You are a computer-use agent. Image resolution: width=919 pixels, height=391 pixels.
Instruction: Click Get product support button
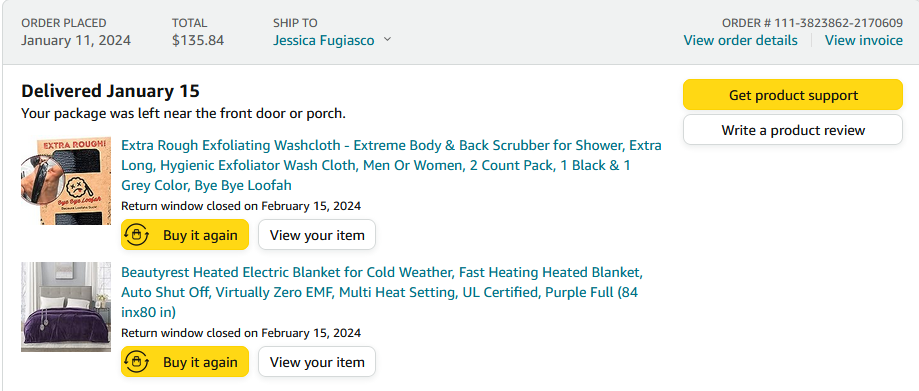[793, 95]
